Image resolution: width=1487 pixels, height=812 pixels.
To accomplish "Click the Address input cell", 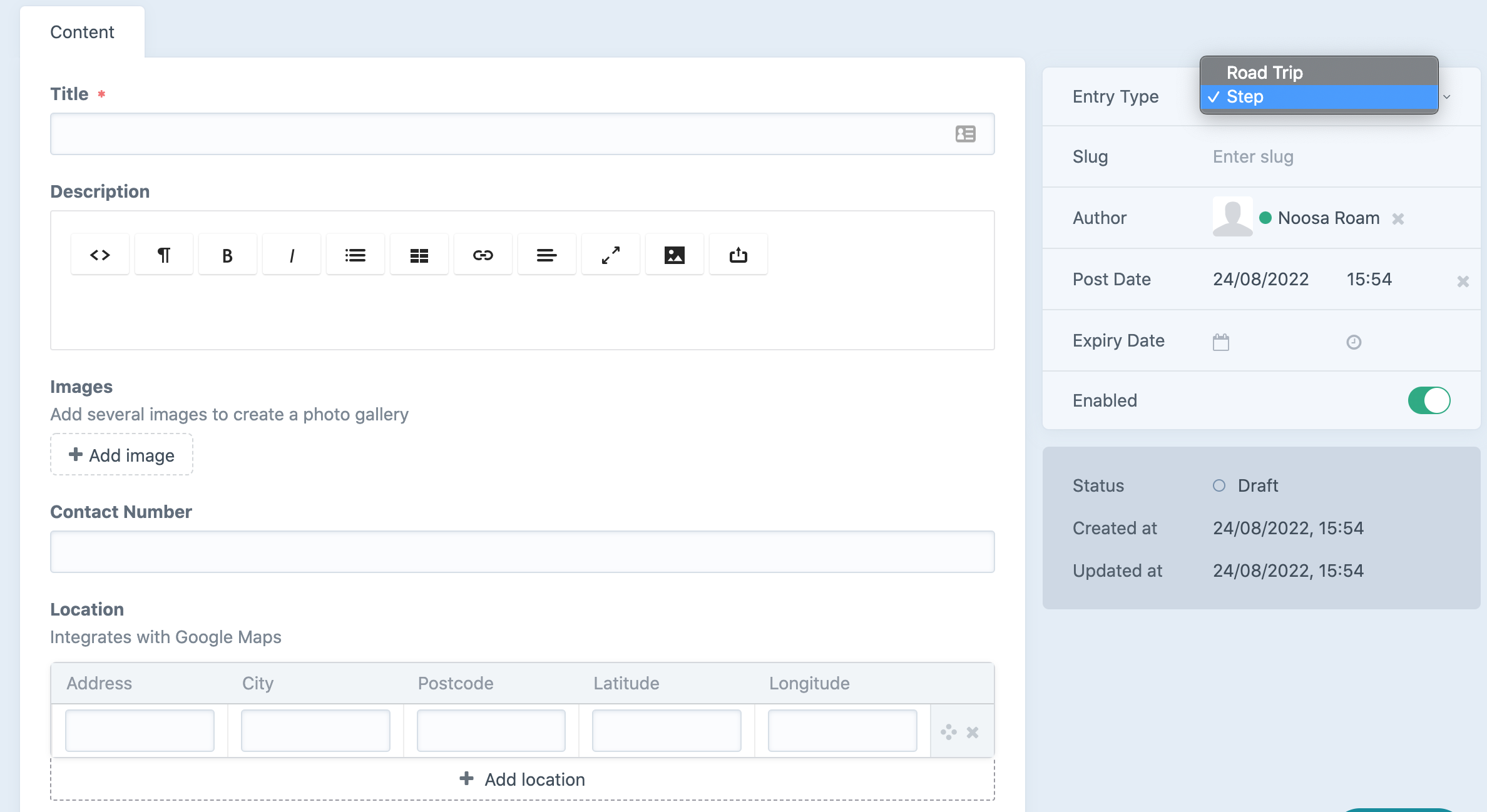I will 140,731.
